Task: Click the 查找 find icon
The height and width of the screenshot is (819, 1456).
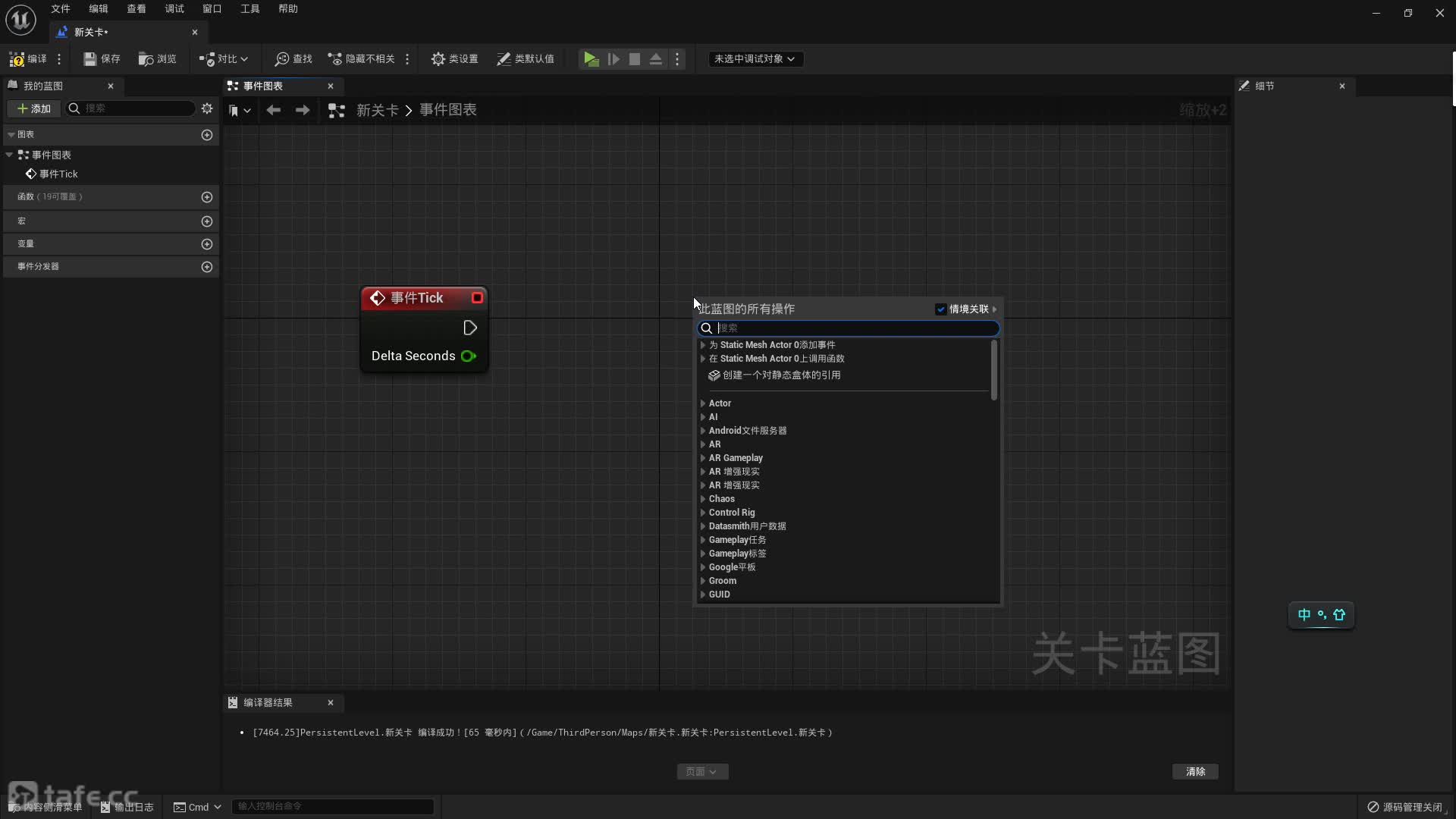Action: pyautogui.click(x=282, y=59)
